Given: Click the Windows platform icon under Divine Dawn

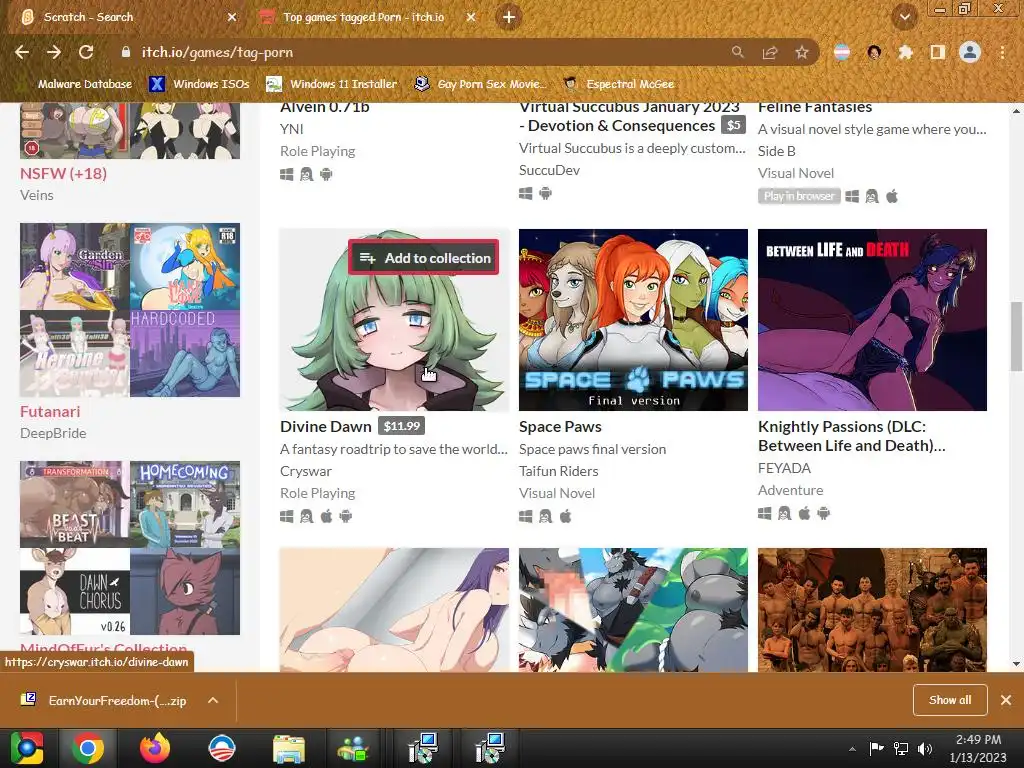Looking at the screenshot, I should (x=287, y=517).
